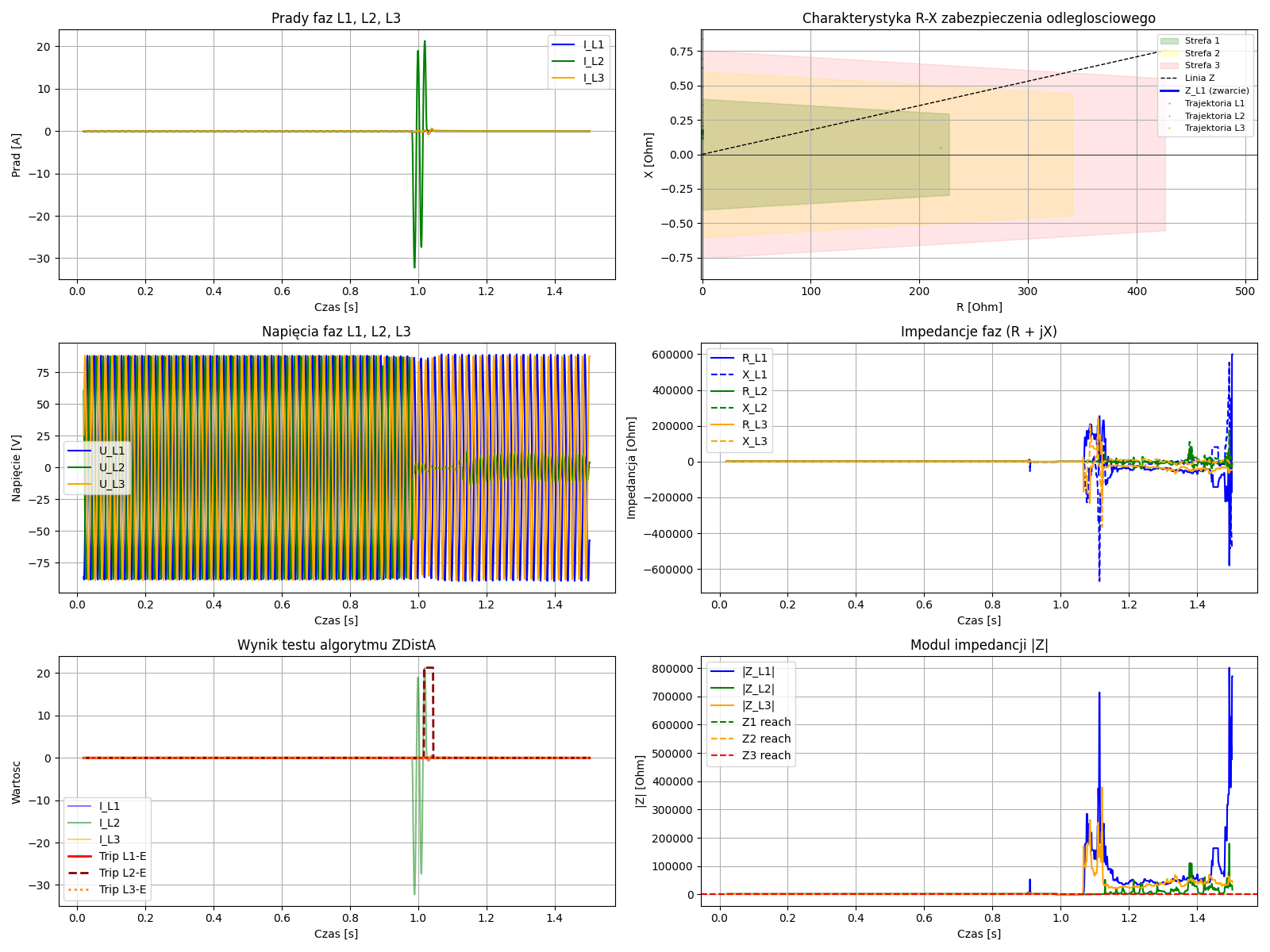Click the green Strefa 1 legend swatch
The image size is (1270, 952).
(x=1168, y=40)
